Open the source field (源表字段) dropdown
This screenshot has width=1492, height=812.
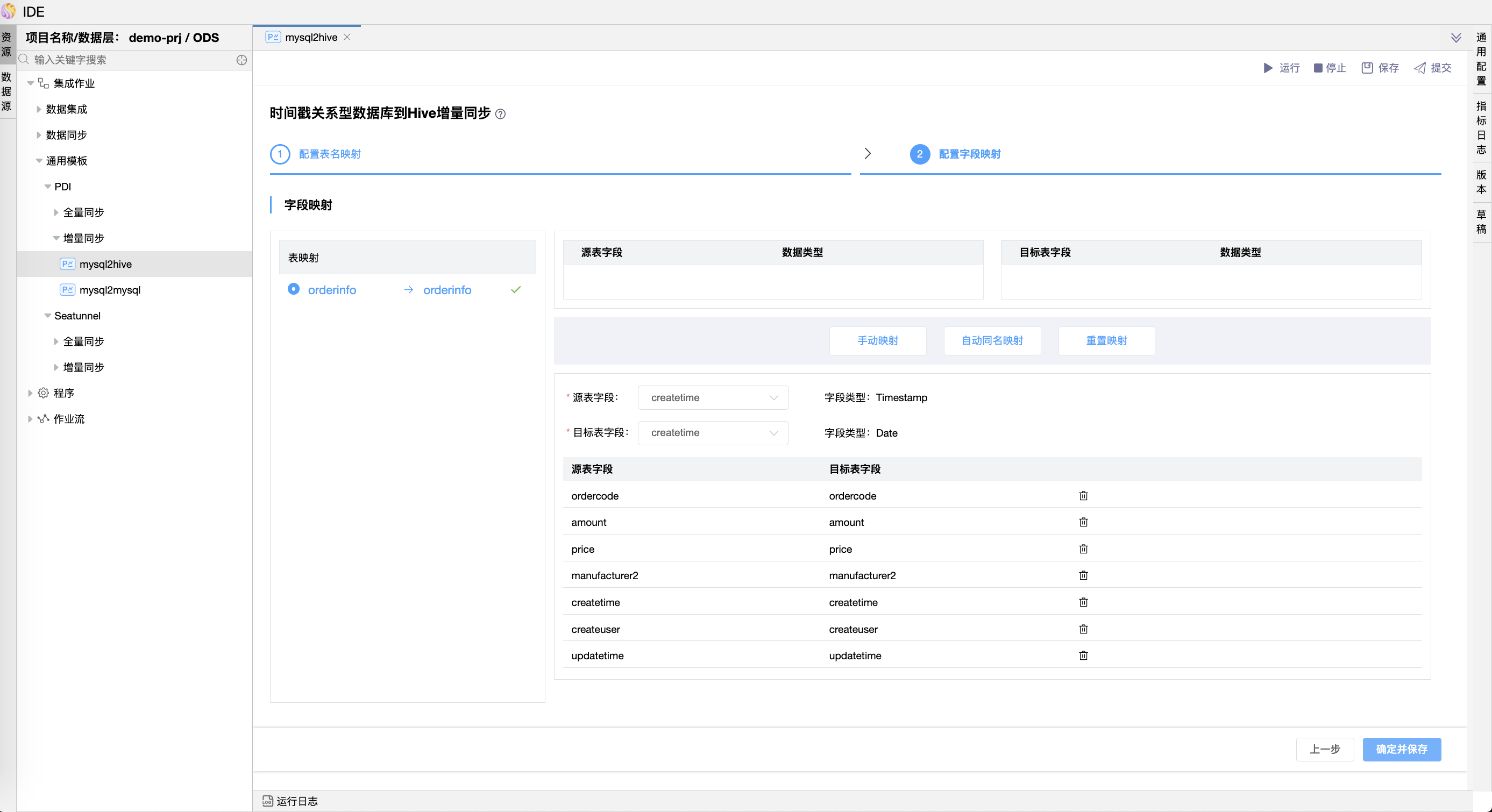pyautogui.click(x=713, y=398)
